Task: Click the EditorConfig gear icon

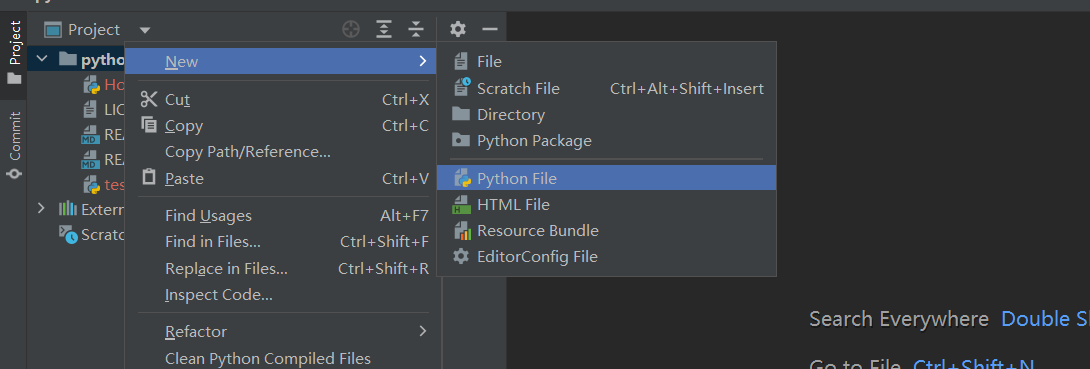Action: click(x=461, y=256)
